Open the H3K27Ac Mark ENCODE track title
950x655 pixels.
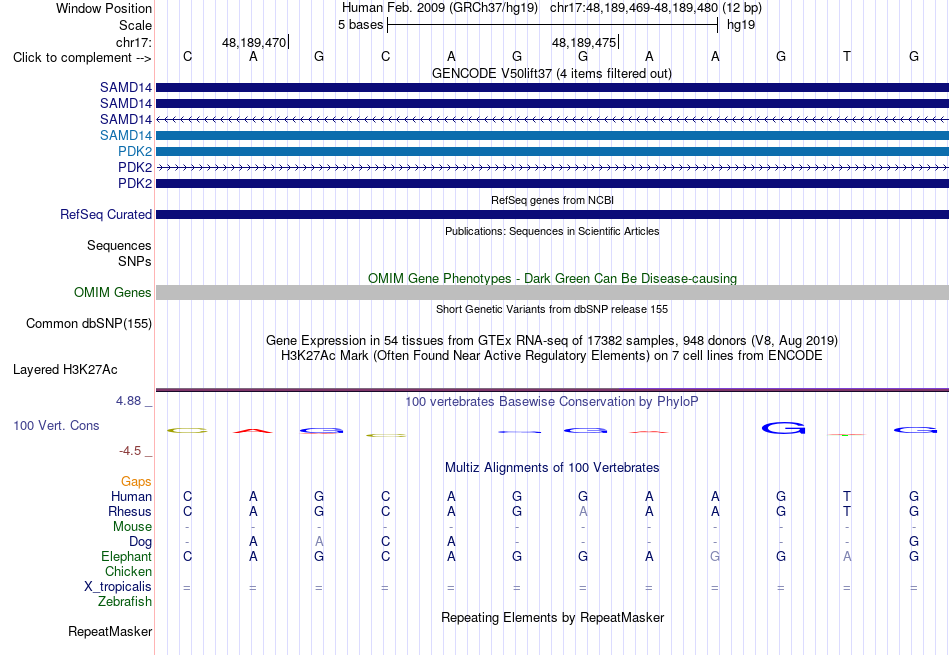pos(552,355)
